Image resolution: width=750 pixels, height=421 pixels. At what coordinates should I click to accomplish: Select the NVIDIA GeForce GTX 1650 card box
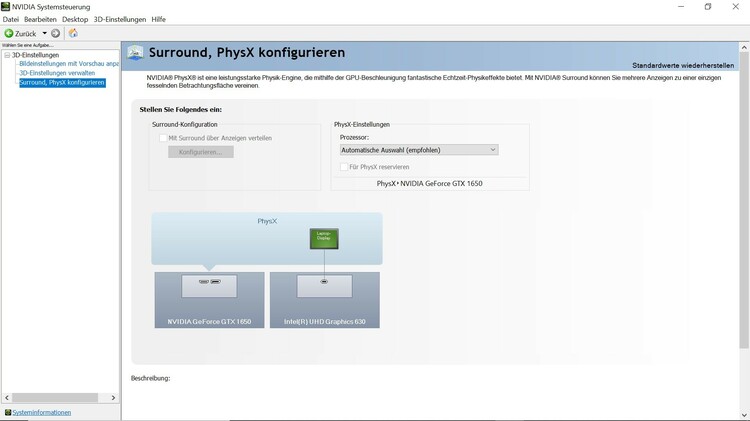pos(209,300)
